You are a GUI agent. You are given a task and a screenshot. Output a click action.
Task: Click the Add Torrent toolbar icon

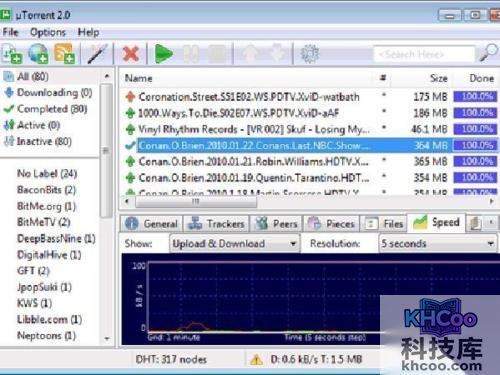click(x=11, y=53)
